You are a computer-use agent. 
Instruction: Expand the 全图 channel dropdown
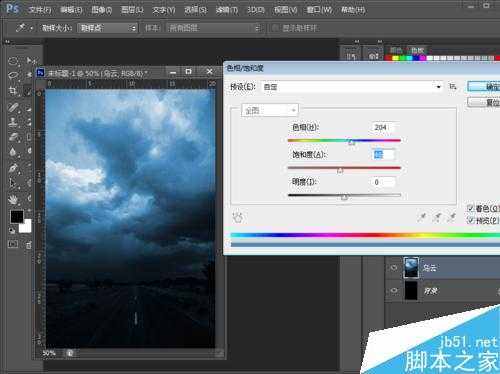pyautogui.click(x=270, y=110)
